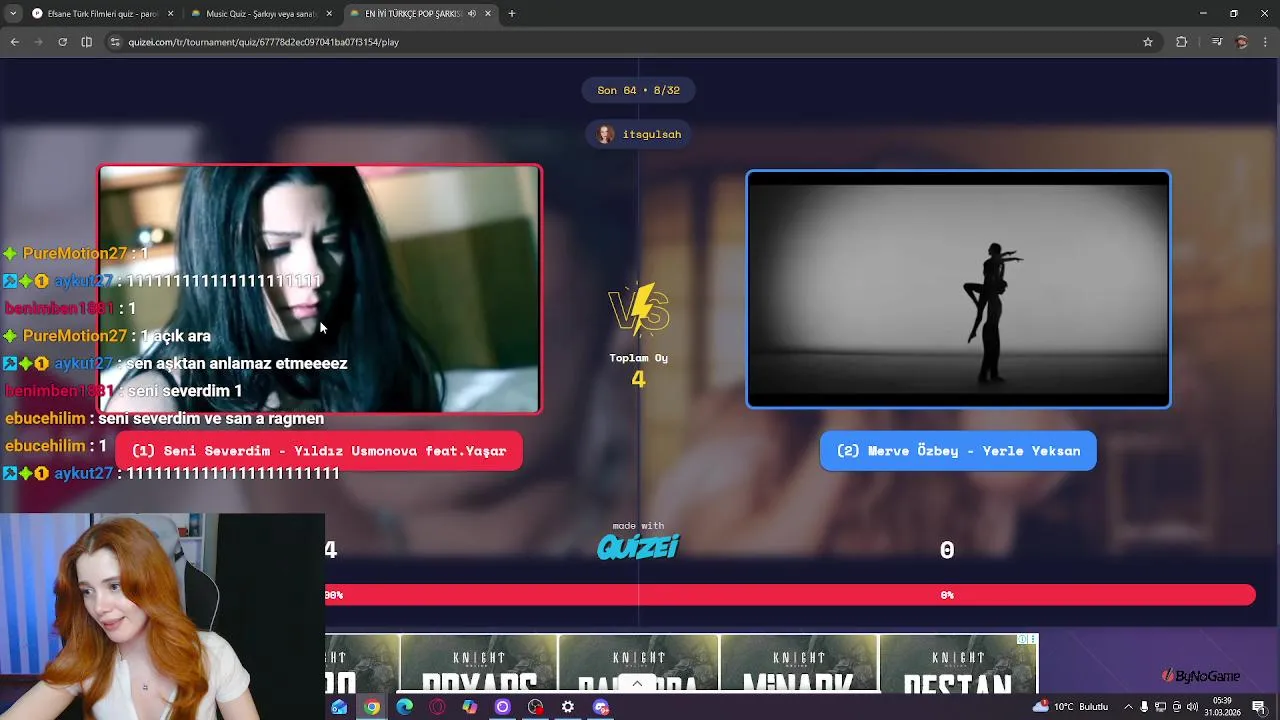Close the EN İYİ TÜRKÇE POP tab

click(x=488, y=14)
